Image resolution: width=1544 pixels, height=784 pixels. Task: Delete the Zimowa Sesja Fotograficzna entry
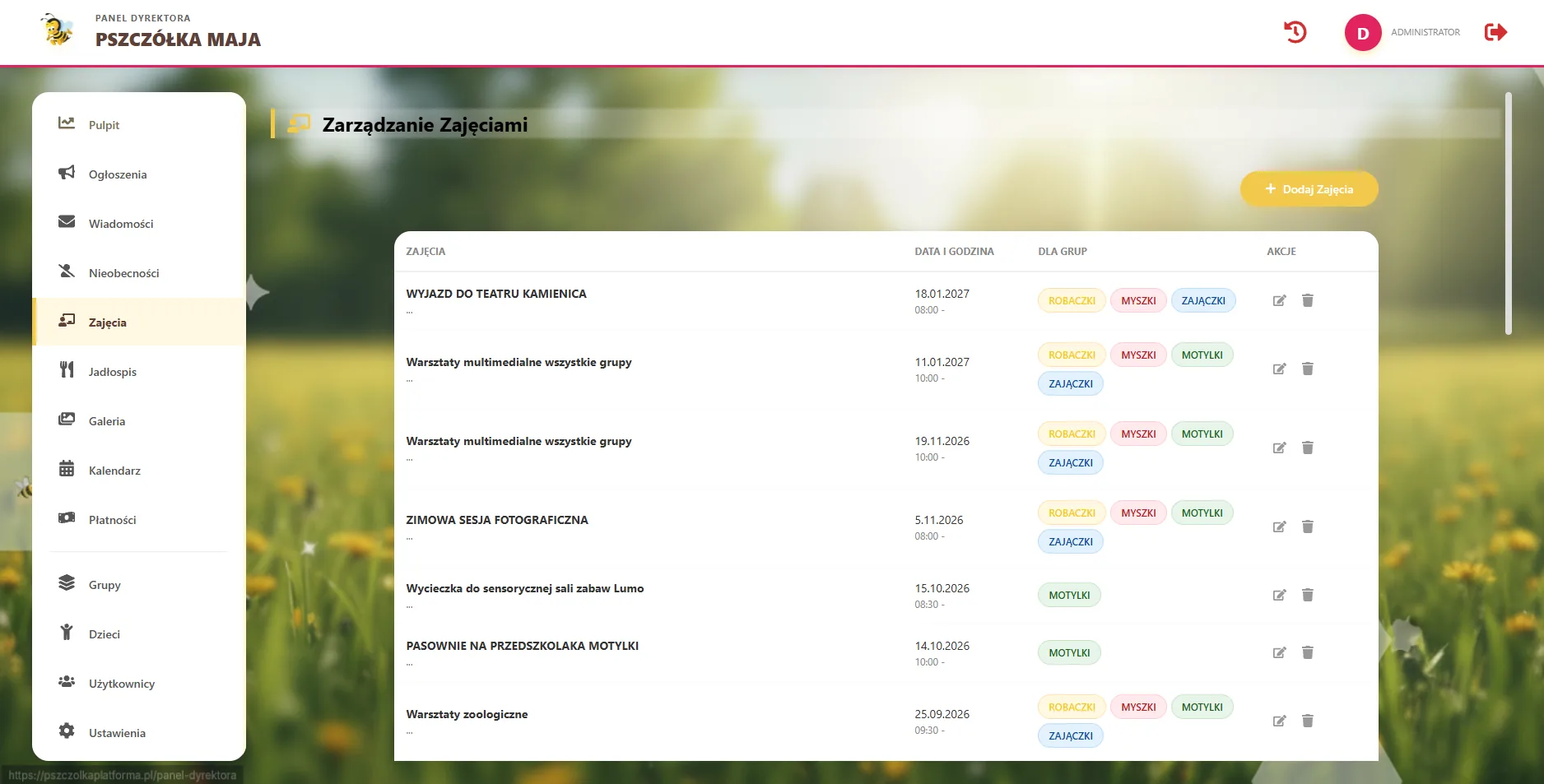pos(1308,527)
